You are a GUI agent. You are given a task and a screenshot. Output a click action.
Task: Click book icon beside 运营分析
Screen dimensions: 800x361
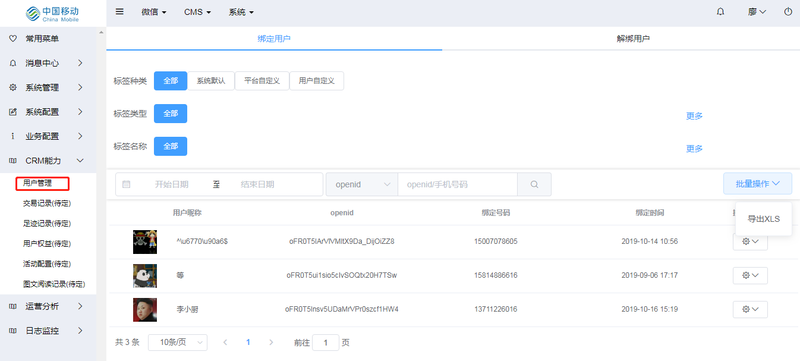(x=13, y=306)
